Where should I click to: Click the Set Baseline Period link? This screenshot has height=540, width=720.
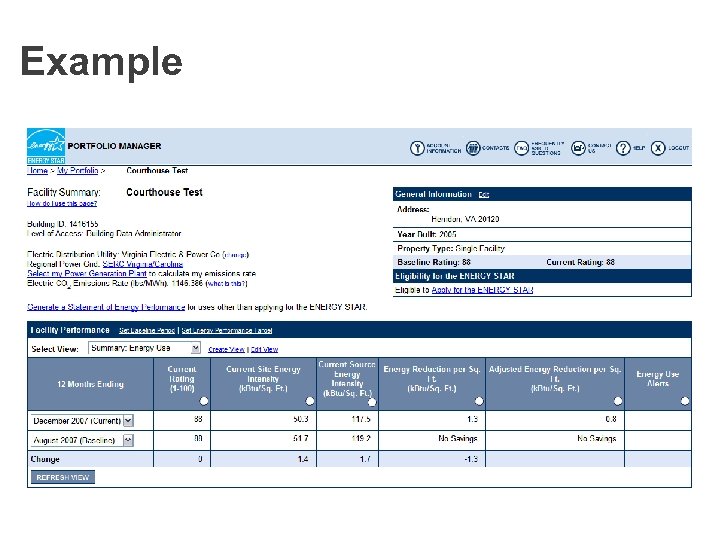click(147, 331)
